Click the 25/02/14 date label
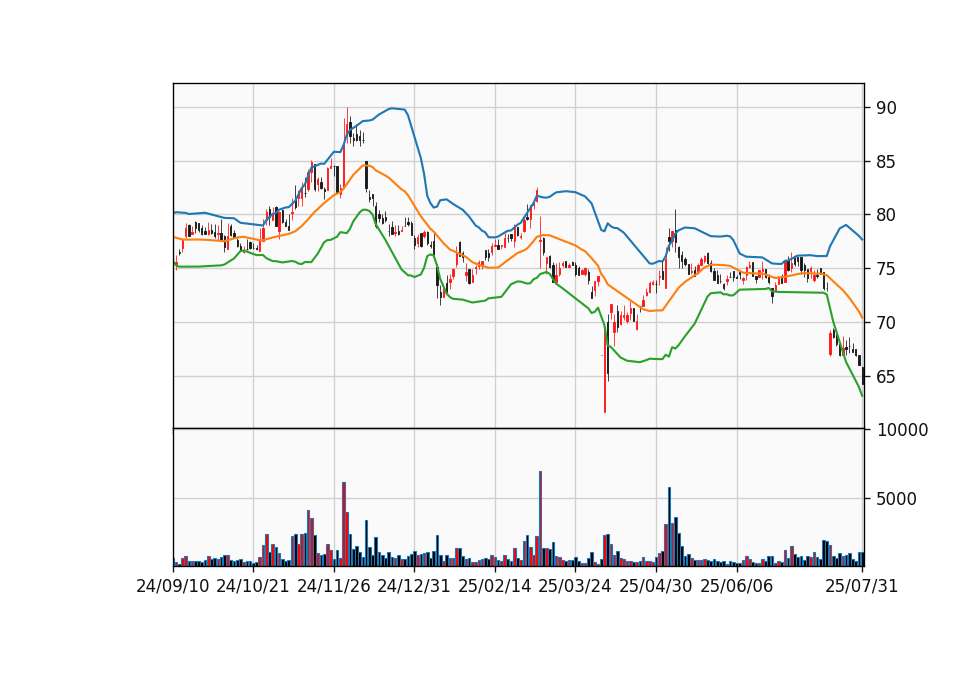The height and width of the screenshot is (690, 960). (495, 587)
